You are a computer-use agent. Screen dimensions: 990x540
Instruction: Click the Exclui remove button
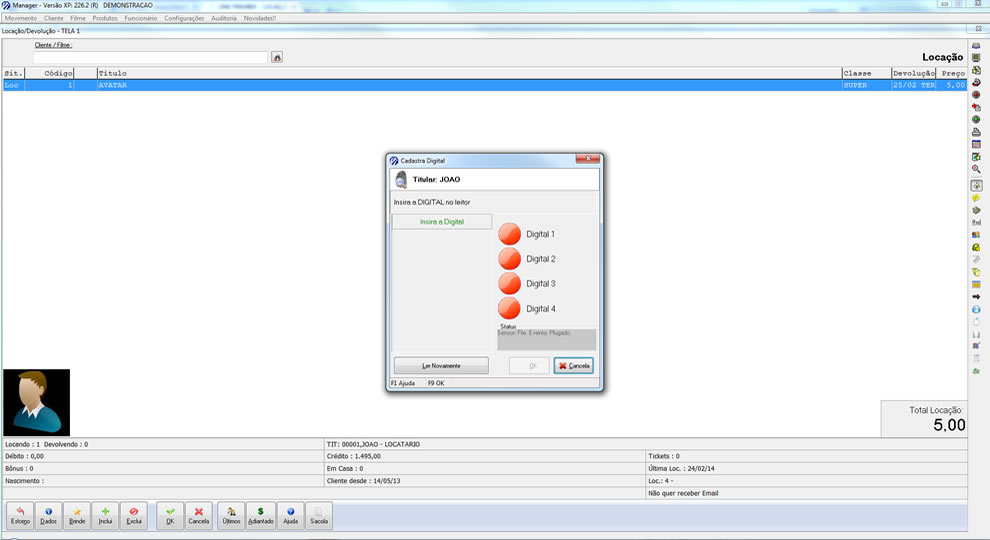[134, 515]
